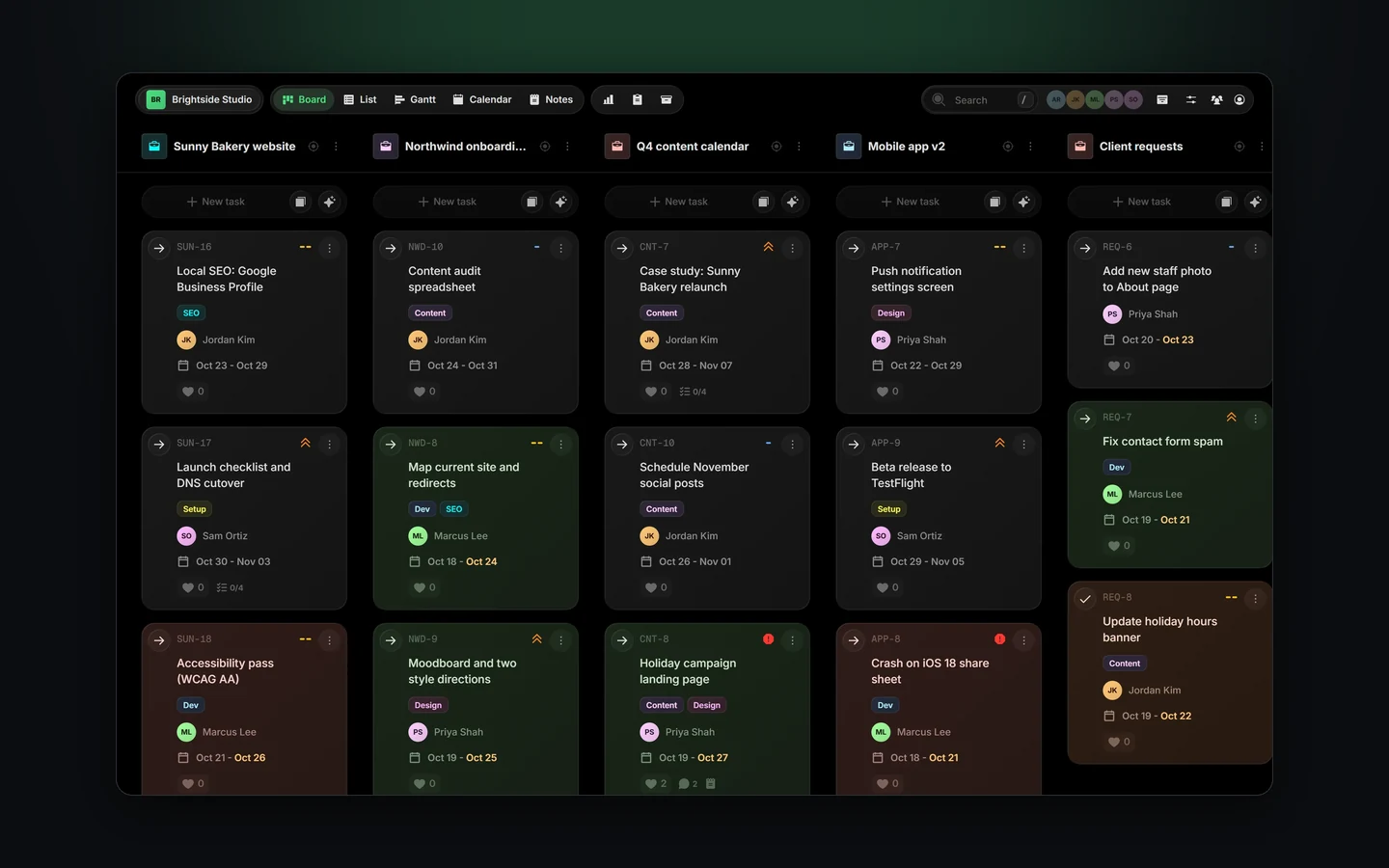Mark REQ-8 Update holiday hours banner checkmark

click(1085, 598)
